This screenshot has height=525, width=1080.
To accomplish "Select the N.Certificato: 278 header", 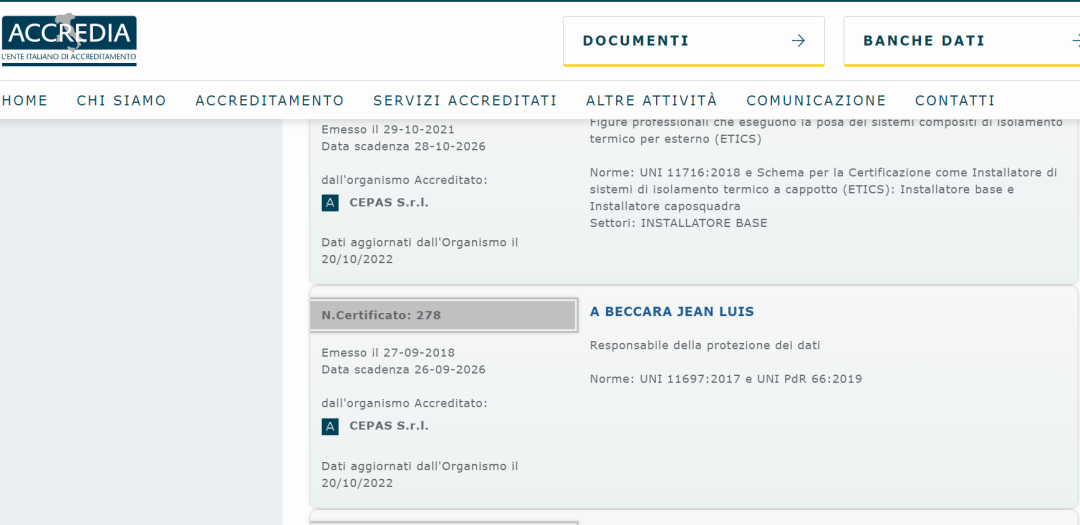I will tap(443, 316).
